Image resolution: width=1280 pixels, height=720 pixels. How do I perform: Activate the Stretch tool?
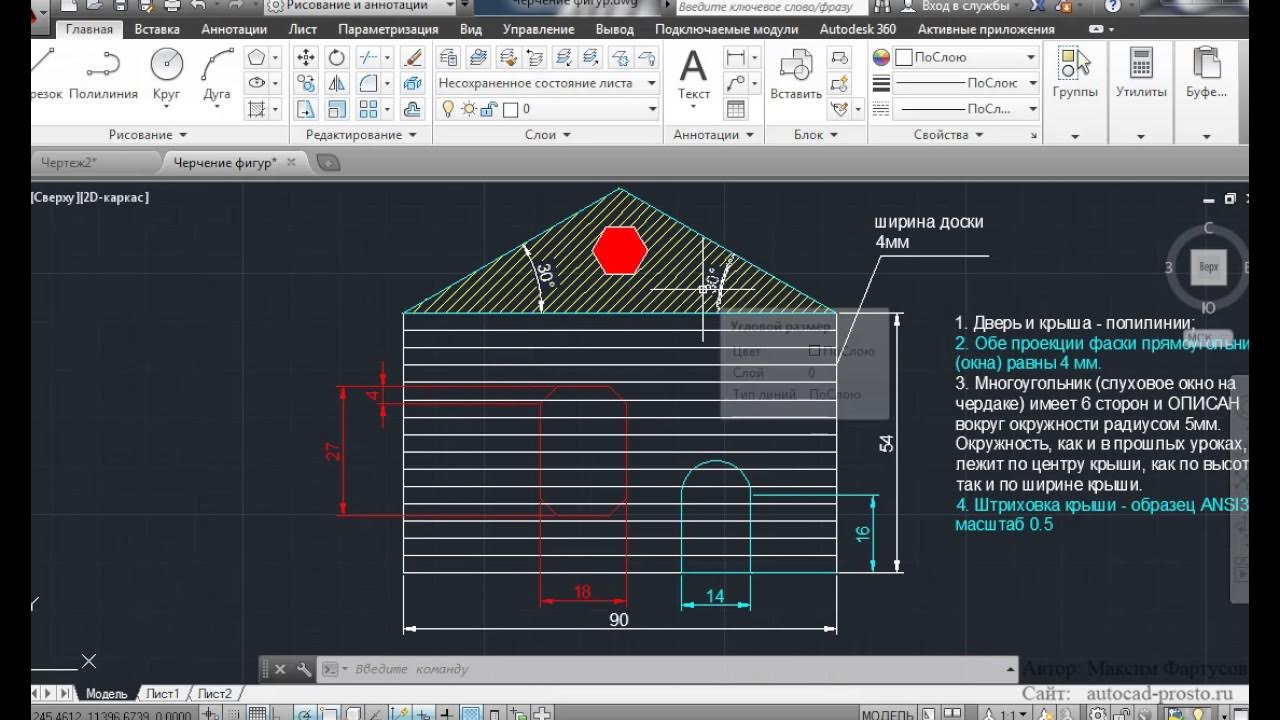[x=306, y=109]
